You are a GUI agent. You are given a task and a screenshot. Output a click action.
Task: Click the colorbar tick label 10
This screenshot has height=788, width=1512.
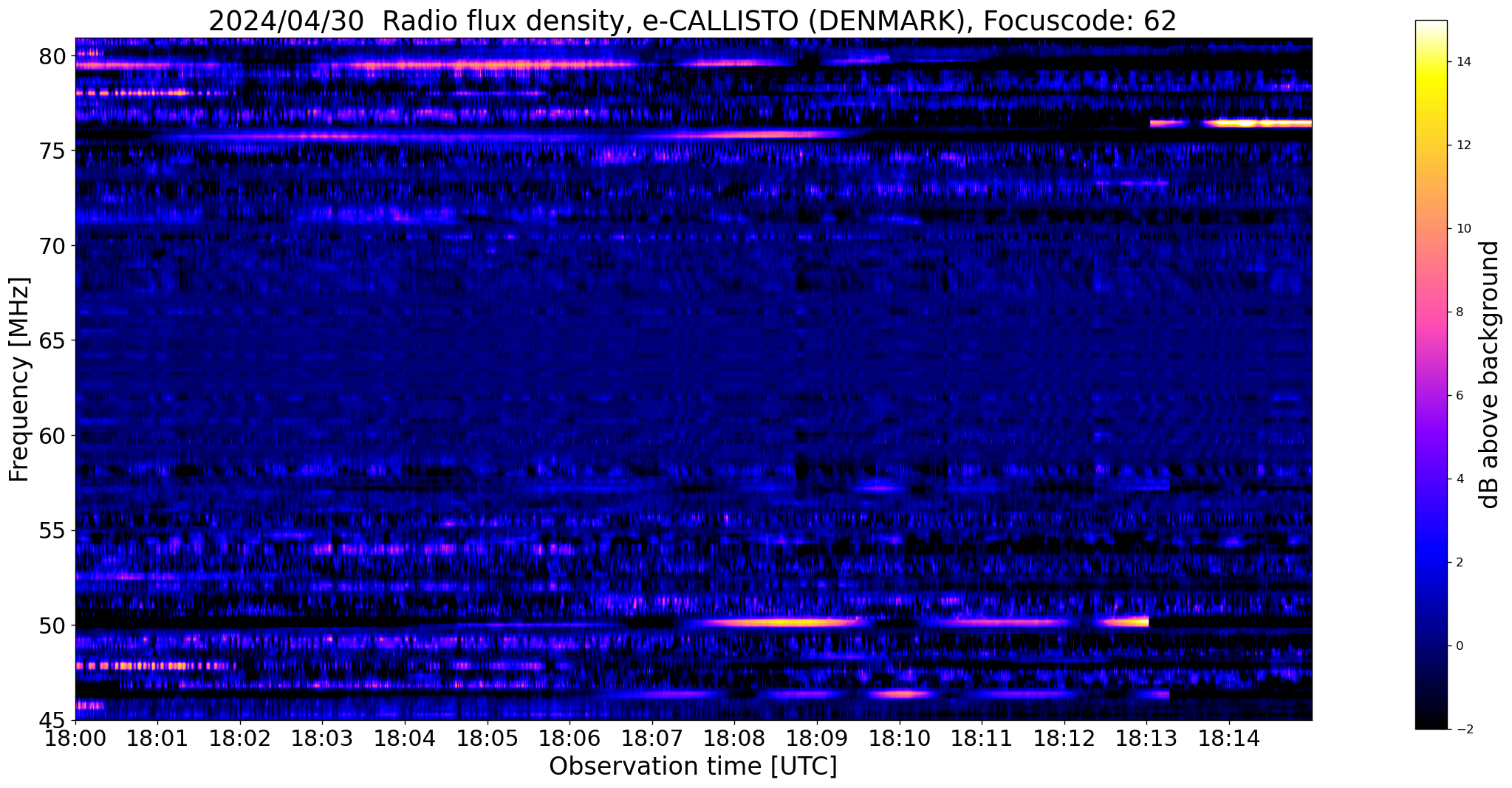[x=1464, y=229]
